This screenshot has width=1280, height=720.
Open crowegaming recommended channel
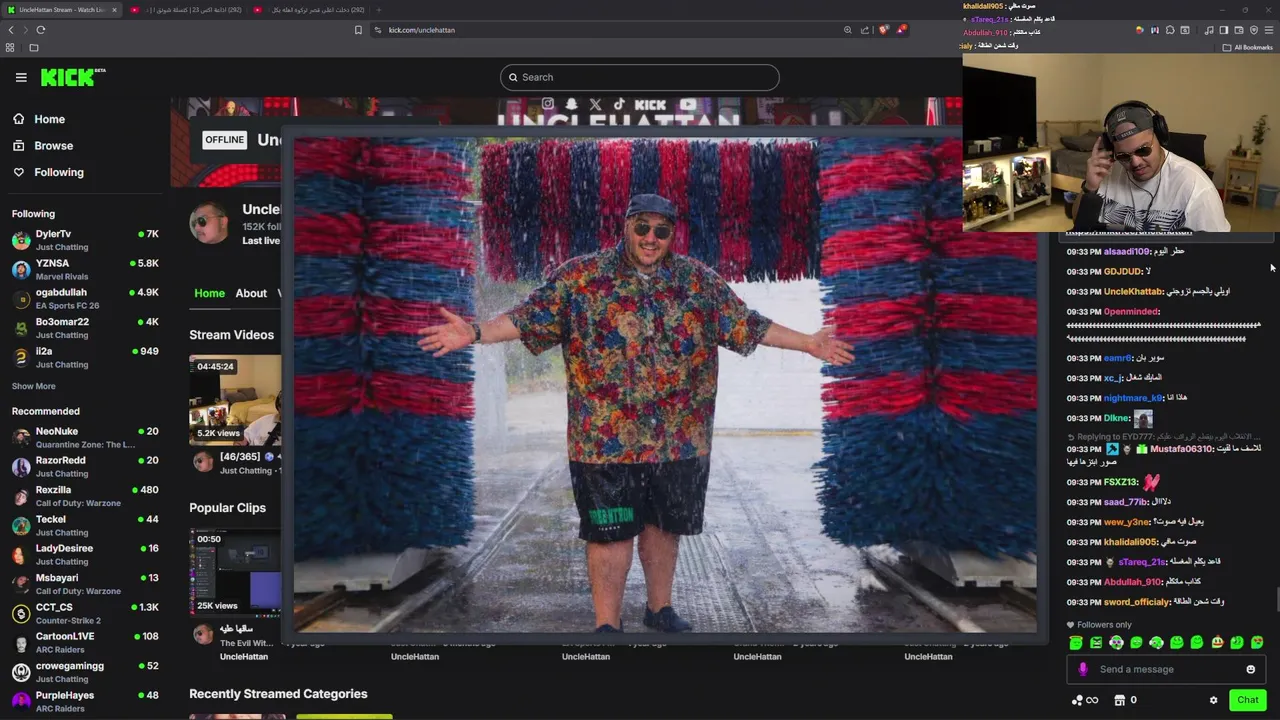click(x=85, y=672)
